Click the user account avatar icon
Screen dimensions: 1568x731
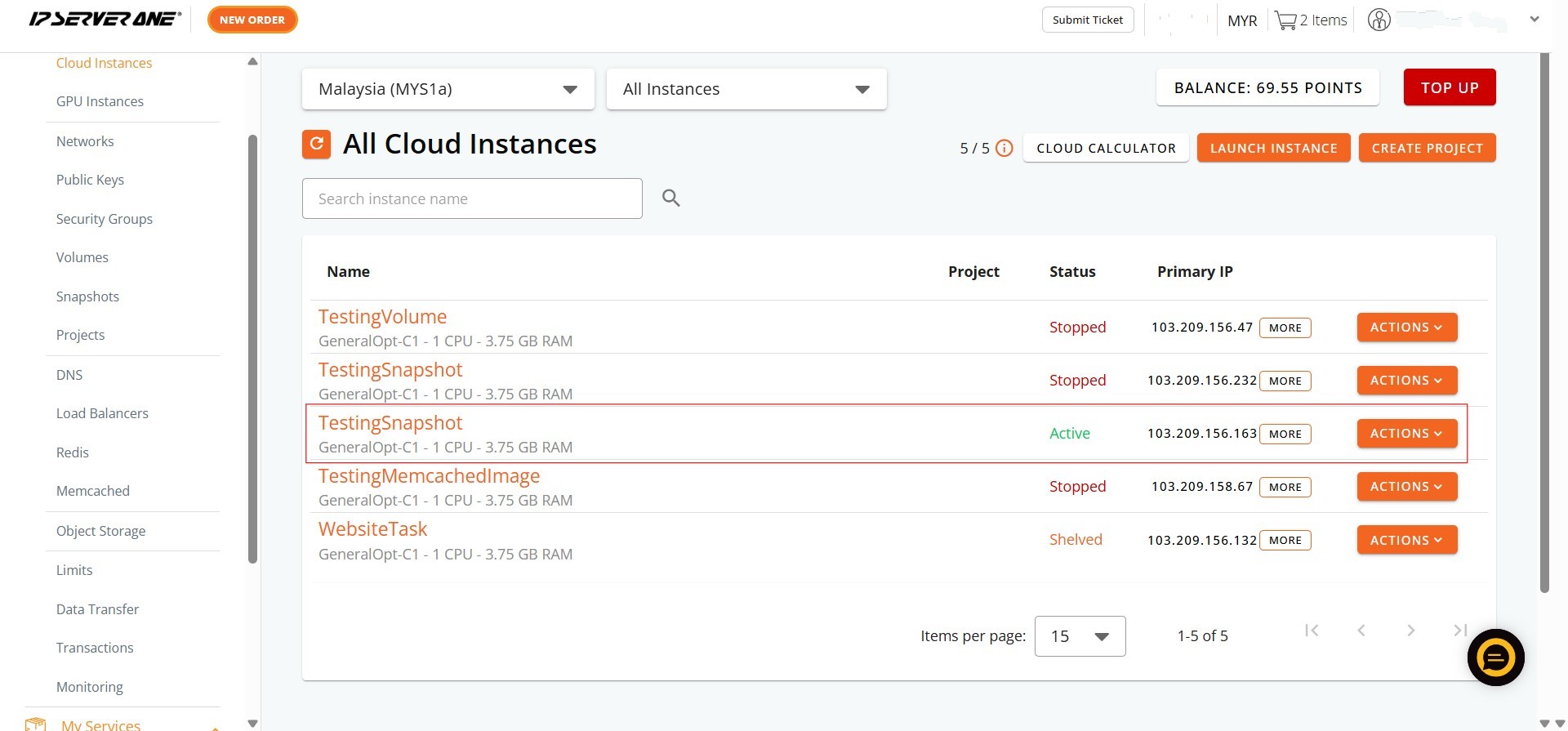tap(1379, 20)
